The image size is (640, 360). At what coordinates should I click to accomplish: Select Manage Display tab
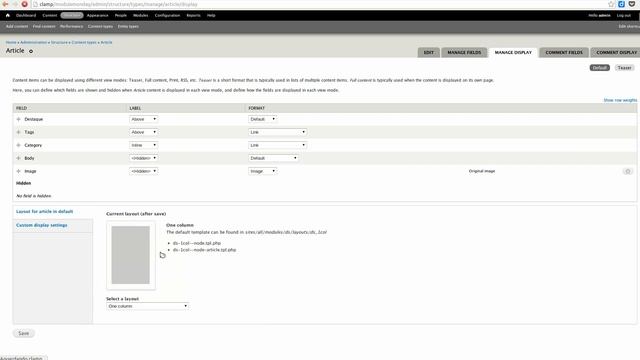point(513,52)
